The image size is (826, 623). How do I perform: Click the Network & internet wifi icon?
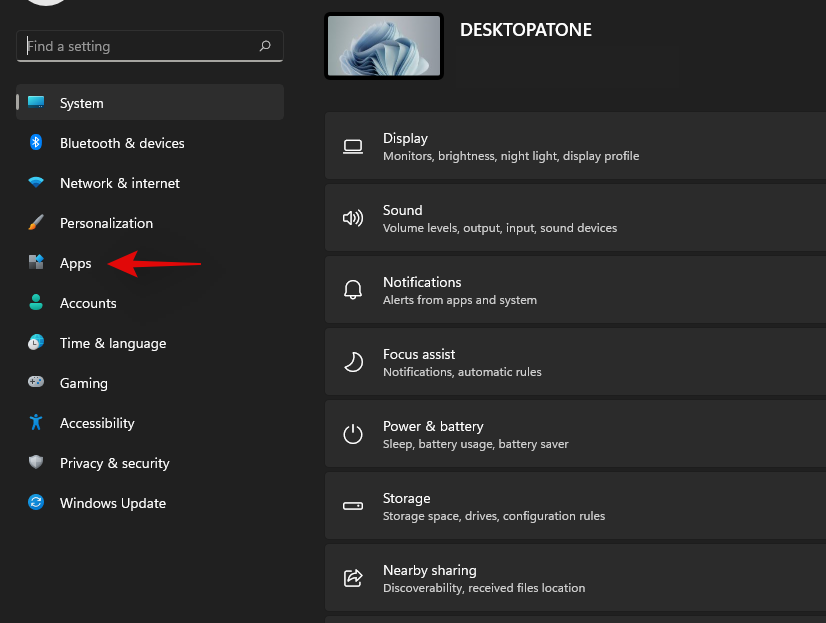36,183
